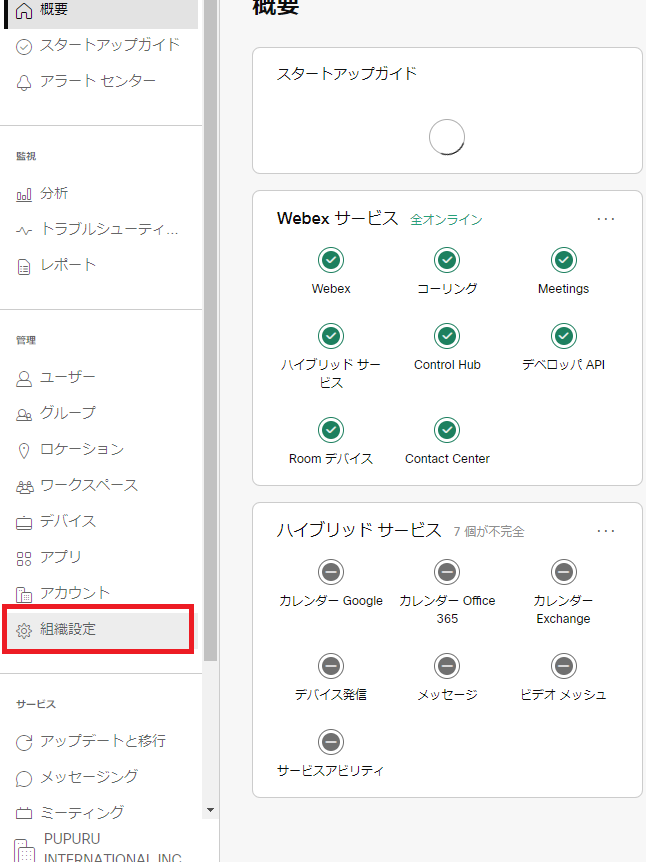Click the 全オンライン status link
Viewport: 672px width, 862px height.
coord(446,220)
